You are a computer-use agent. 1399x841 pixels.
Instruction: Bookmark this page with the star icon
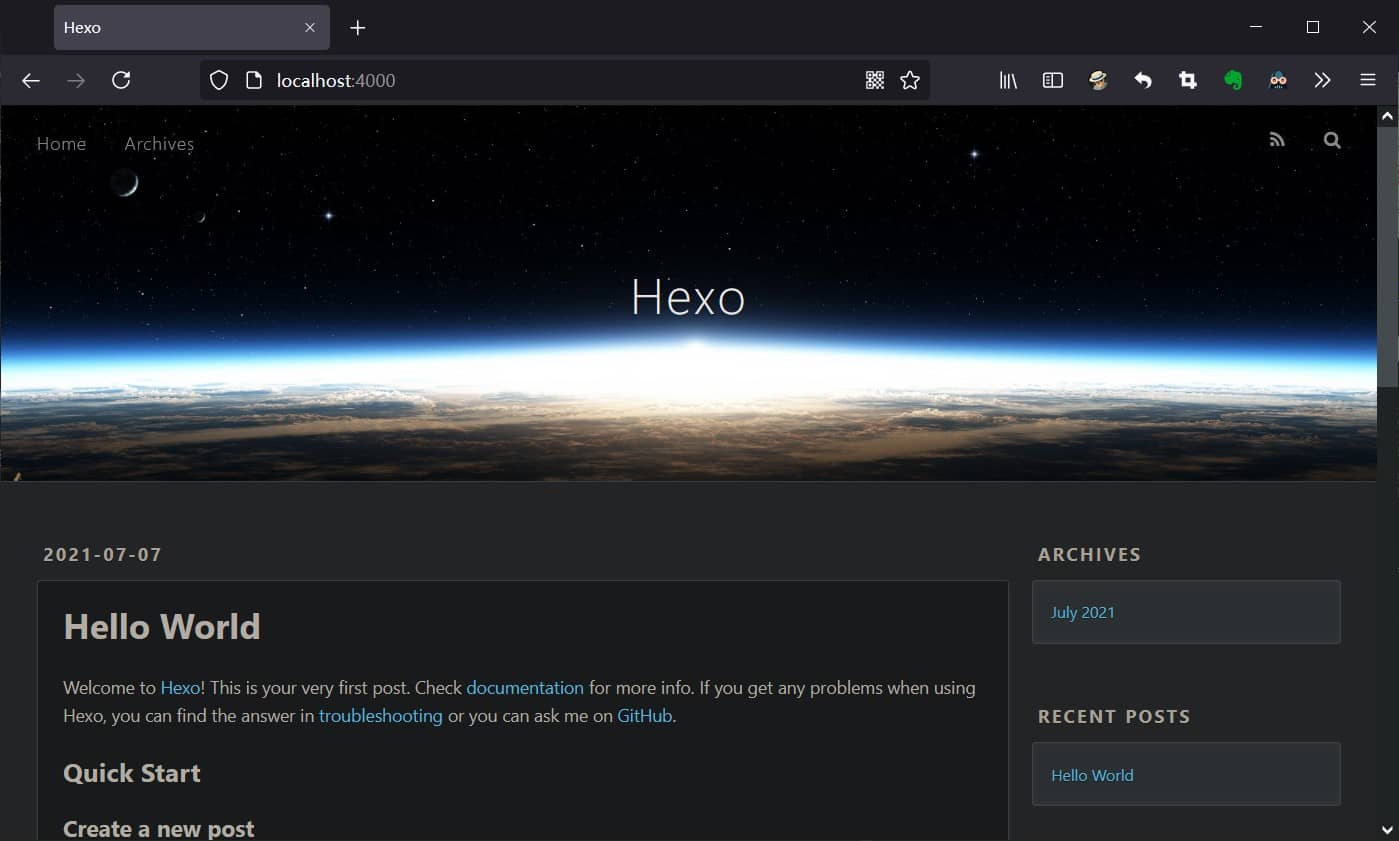point(909,81)
